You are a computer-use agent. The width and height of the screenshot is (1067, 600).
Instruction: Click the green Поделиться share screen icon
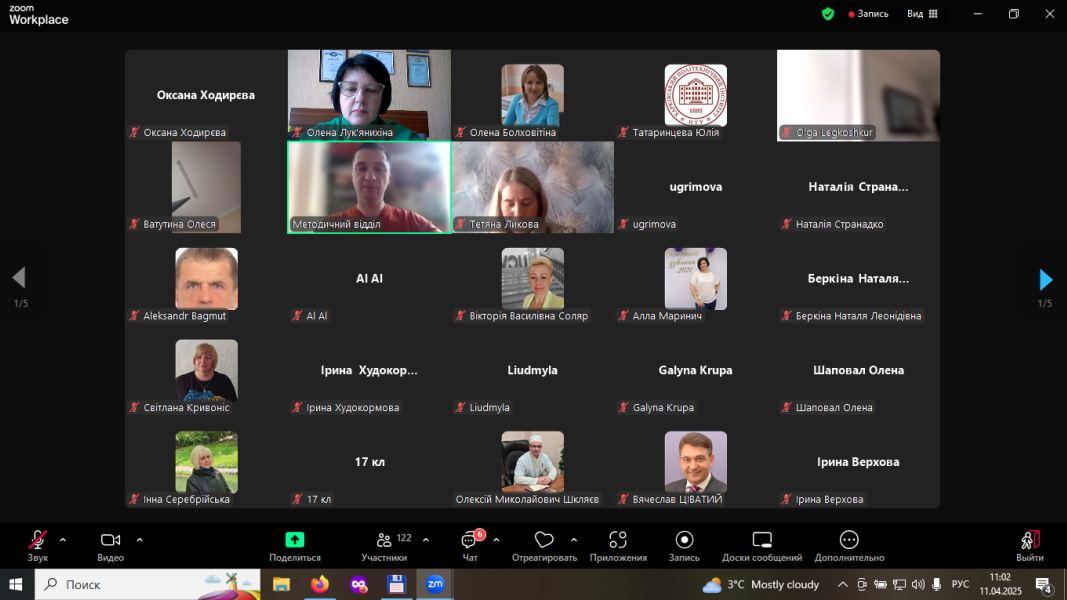[294, 540]
